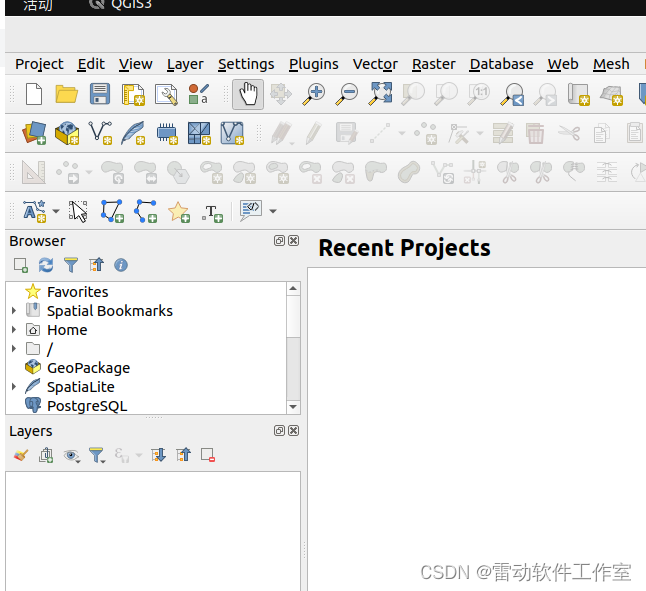Screen dimensions: 646x591
Task: Open the Settings menu
Action: coord(246,64)
